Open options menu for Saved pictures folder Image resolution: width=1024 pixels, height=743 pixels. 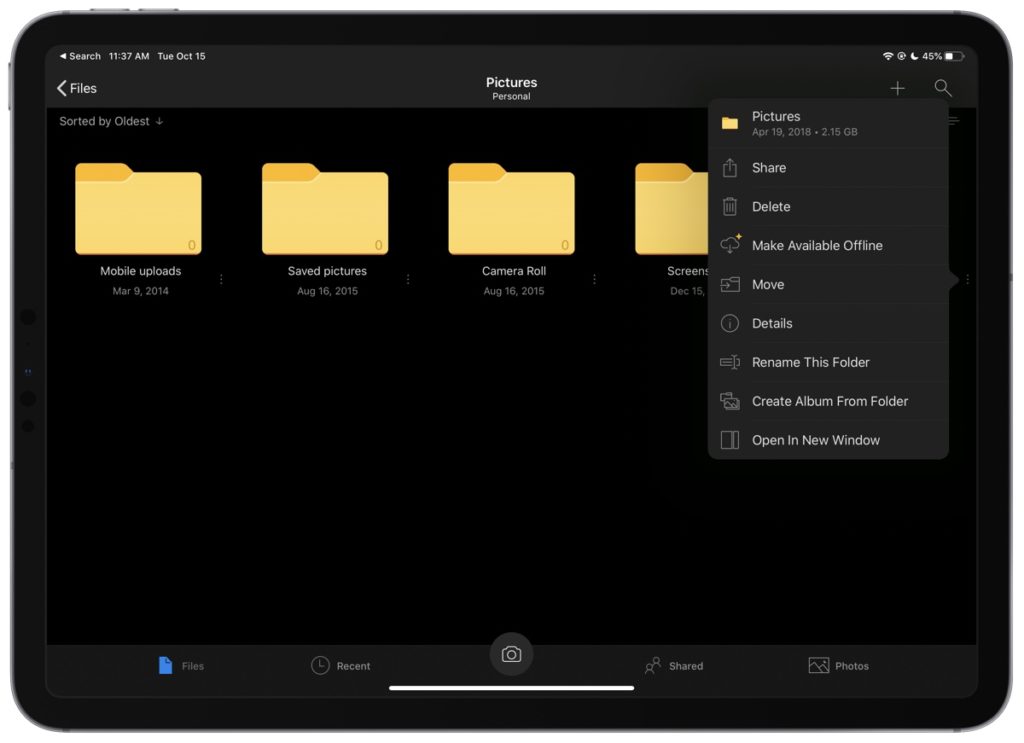point(408,280)
